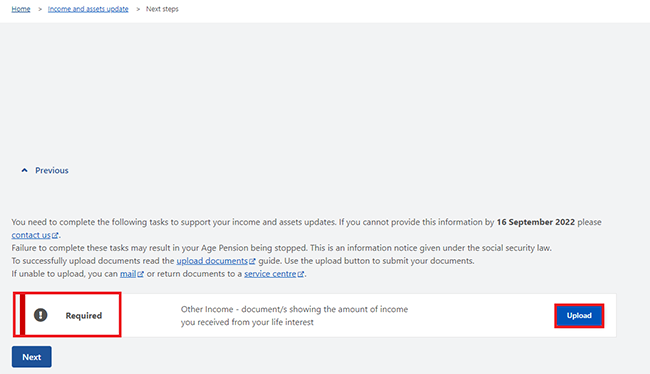Screen dimensions: 650x374
Task: Click external link icon next to mail
Action: click(x=141, y=274)
